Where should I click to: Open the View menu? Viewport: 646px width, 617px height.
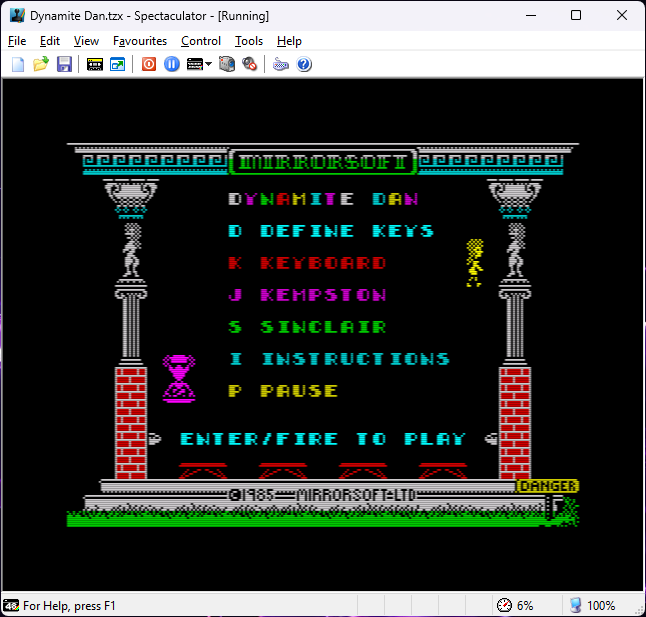(86, 41)
